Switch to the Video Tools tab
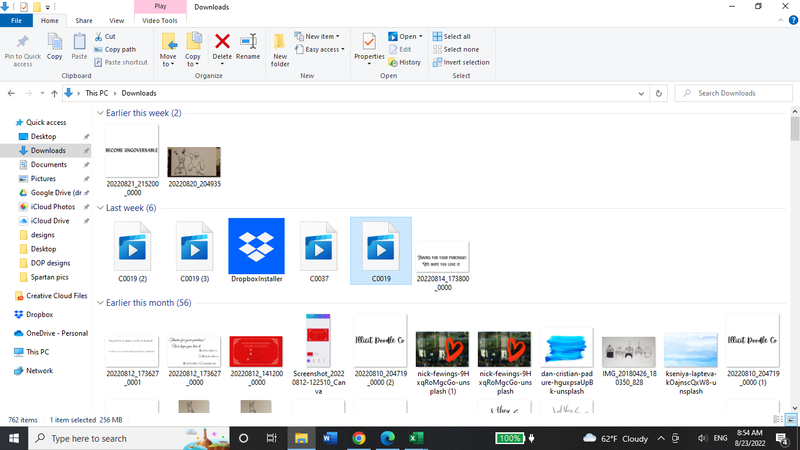The height and width of the screenshot is (450, 800). [x=160, y=20]
